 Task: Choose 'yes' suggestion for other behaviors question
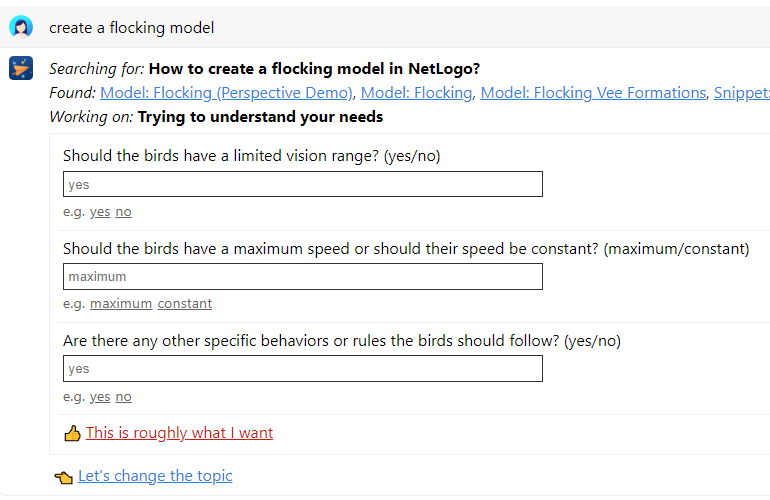(100, 396)
